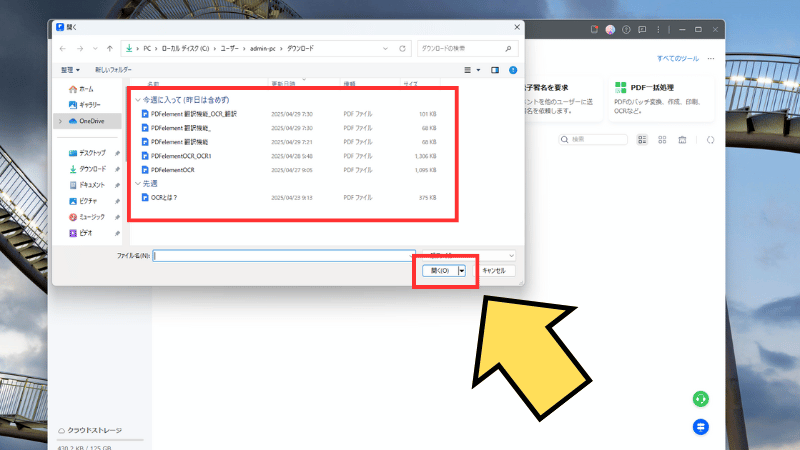
Task: Collapse the 今週に入って group
Action: (x=138, y=100)
